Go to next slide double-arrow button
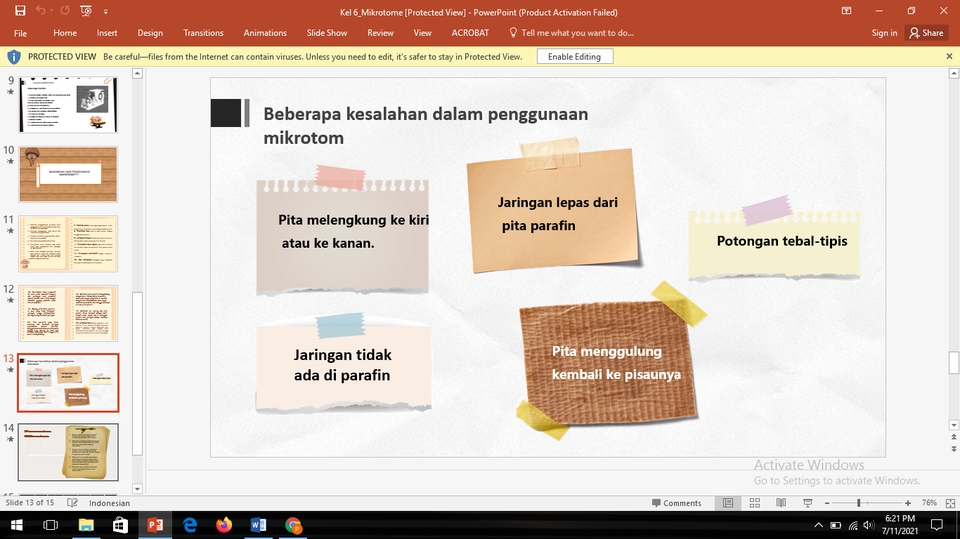 (x=953, y=449)
